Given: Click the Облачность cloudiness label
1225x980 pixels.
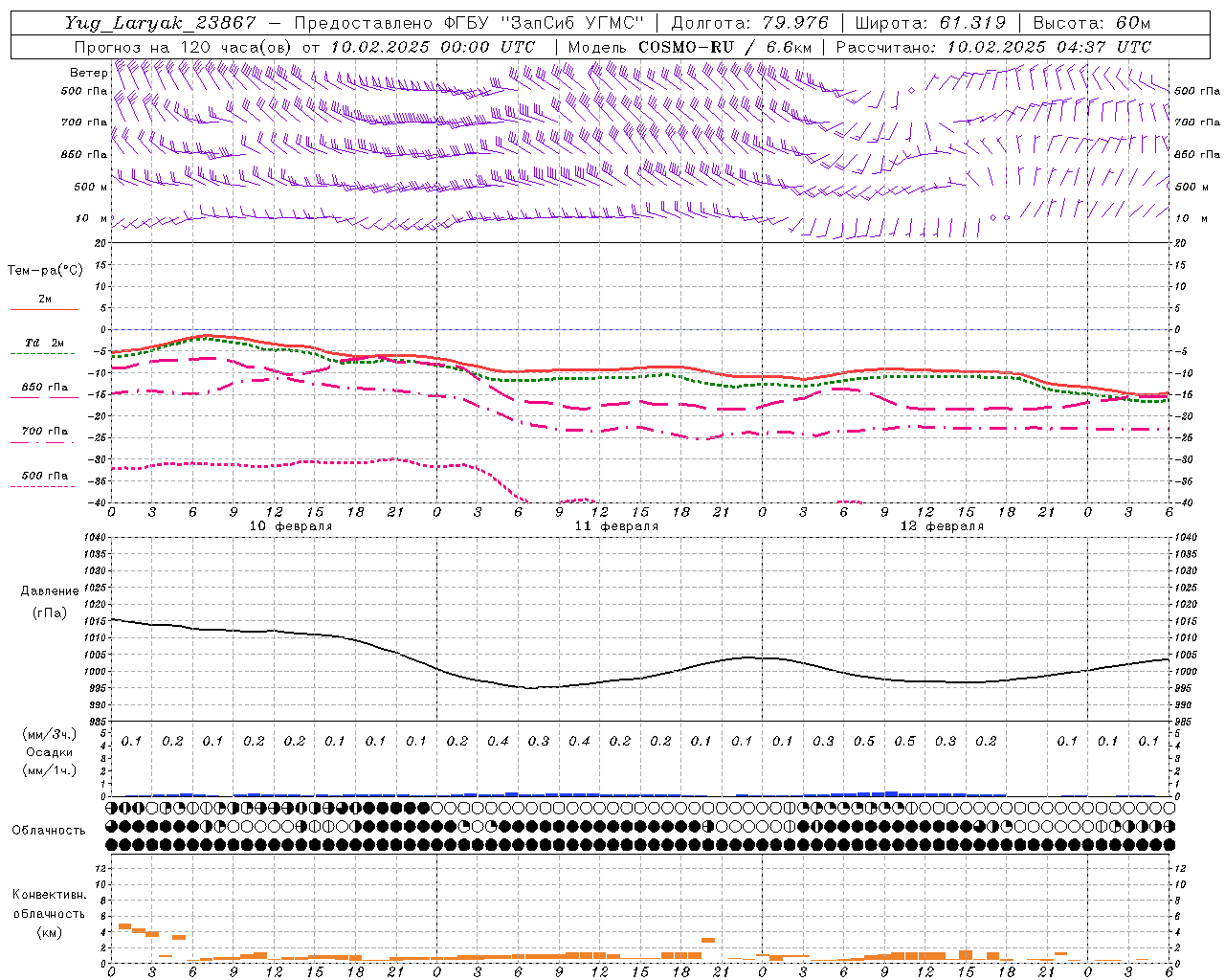Looking at the screenshot, I should (49, 831).
